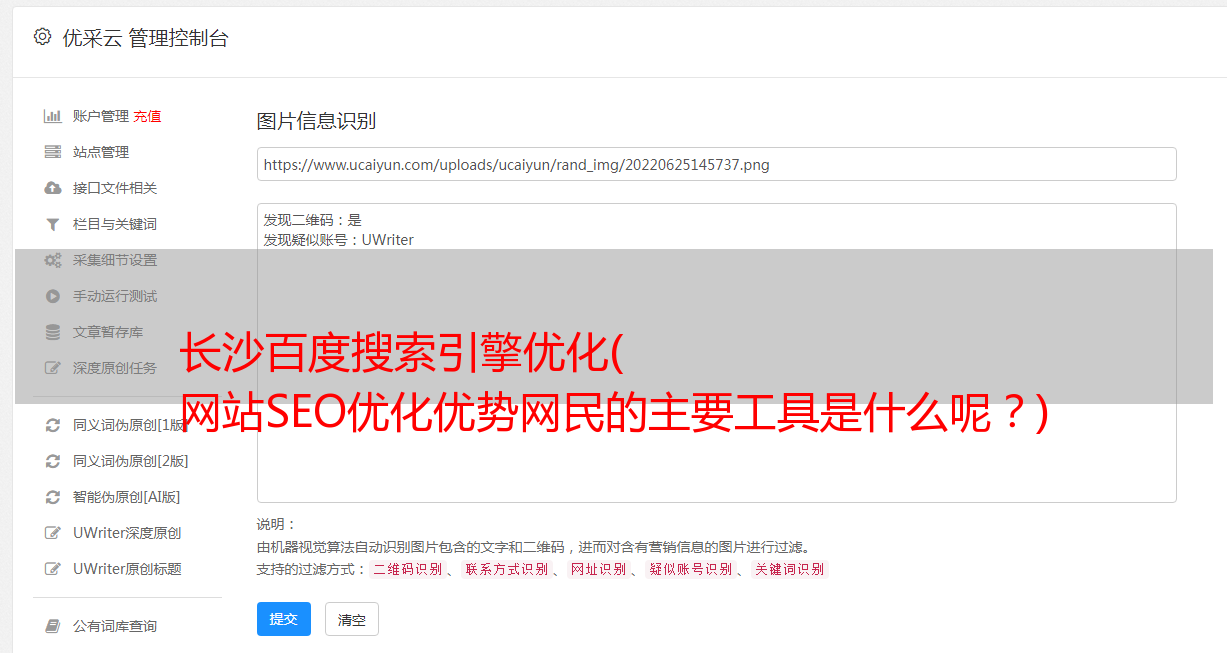Click the refresh icon for 同义词伪原创[1版]
Viewport: 1227px width, 653px height.
tap(53, 425)
